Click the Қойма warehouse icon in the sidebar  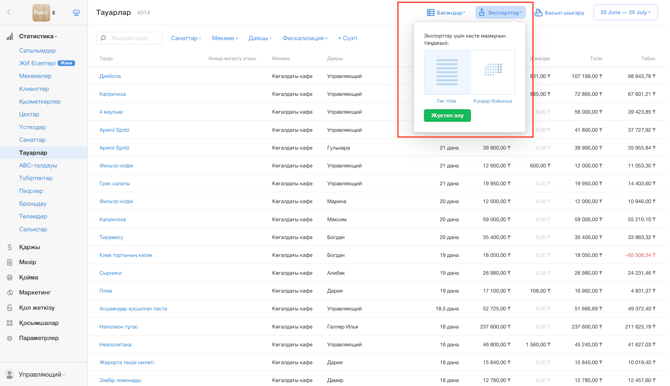point(9,277)
